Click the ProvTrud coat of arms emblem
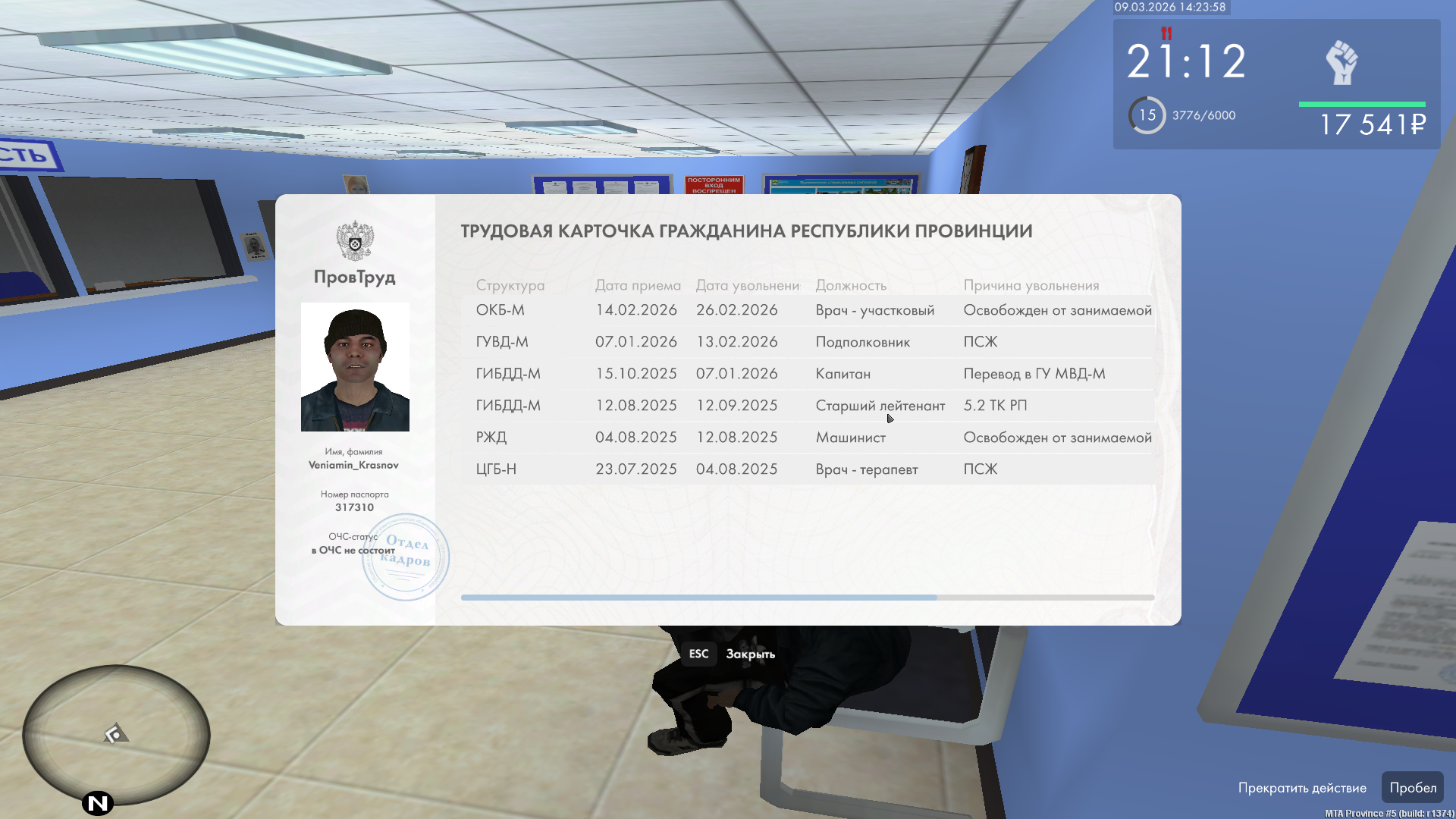The width and height of the screenshot is (1456, 819). pos(355,241)
